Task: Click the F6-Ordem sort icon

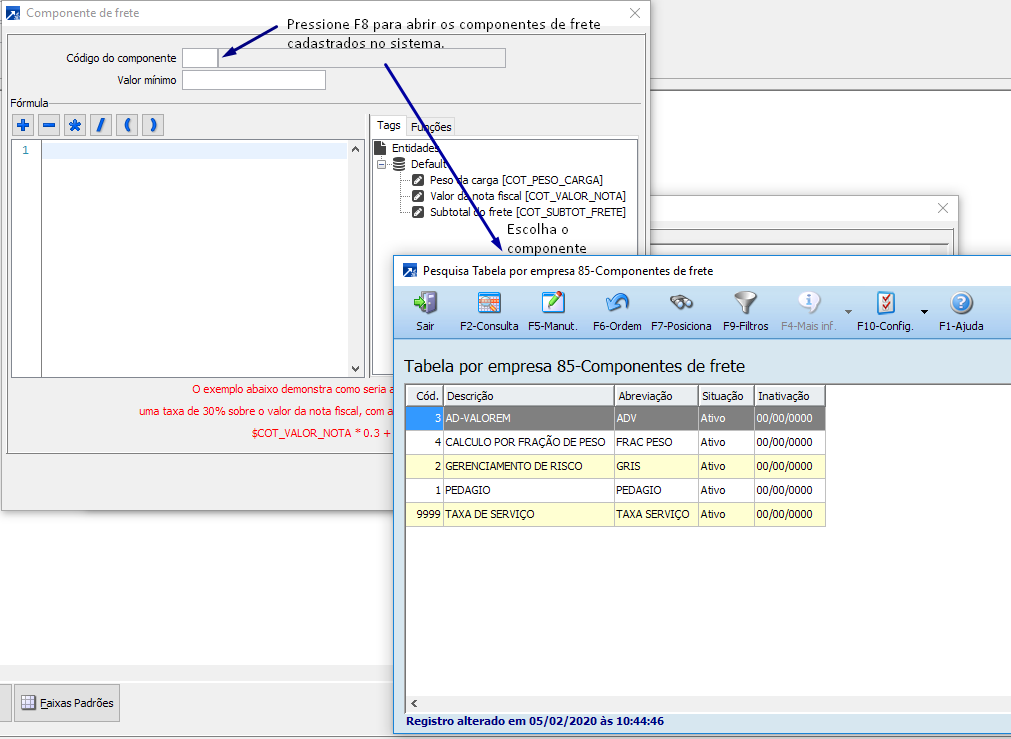Action: tap(617, 304)
